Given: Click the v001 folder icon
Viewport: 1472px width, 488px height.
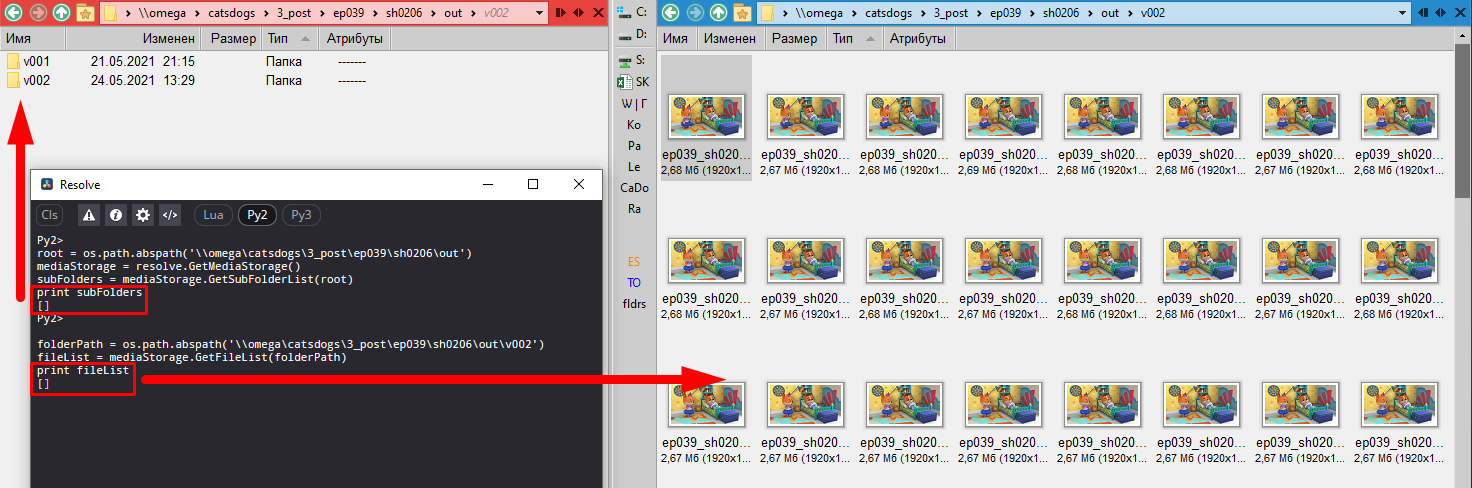Looking at the screenshot, I should pos(13,61).
